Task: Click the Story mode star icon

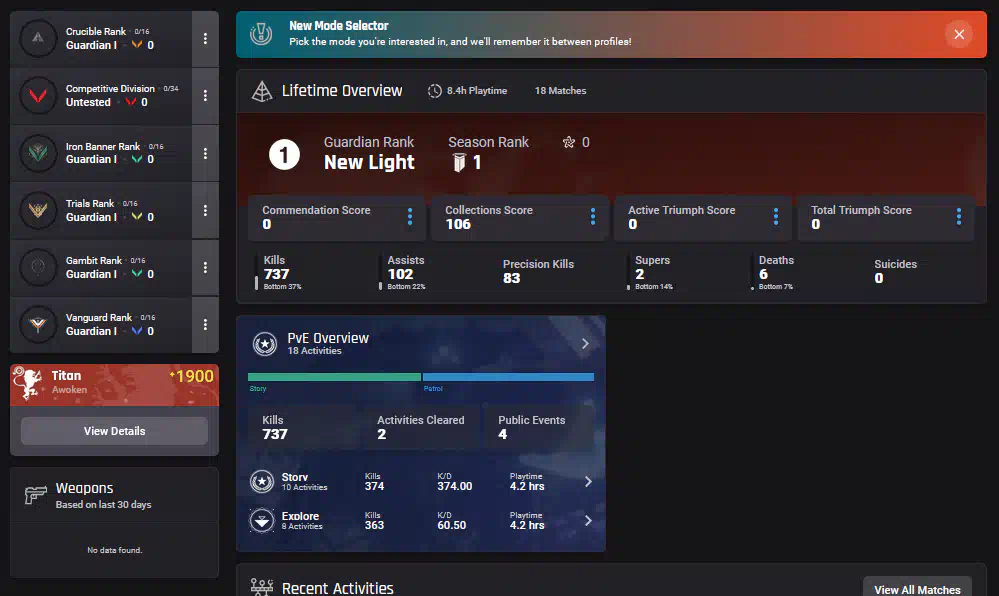Action: [262, 482]
